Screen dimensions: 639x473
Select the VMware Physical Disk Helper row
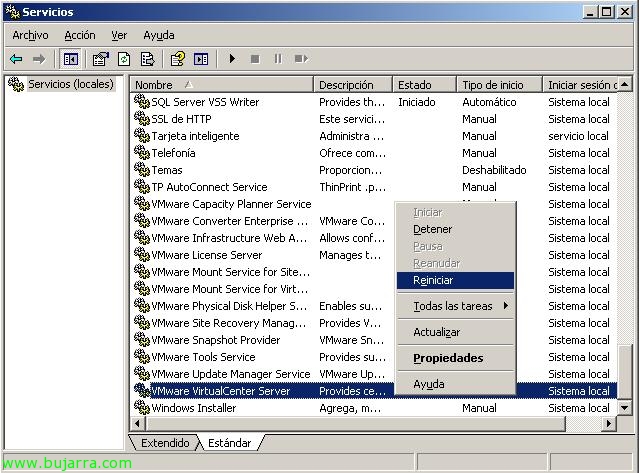(x=374, y=306)
